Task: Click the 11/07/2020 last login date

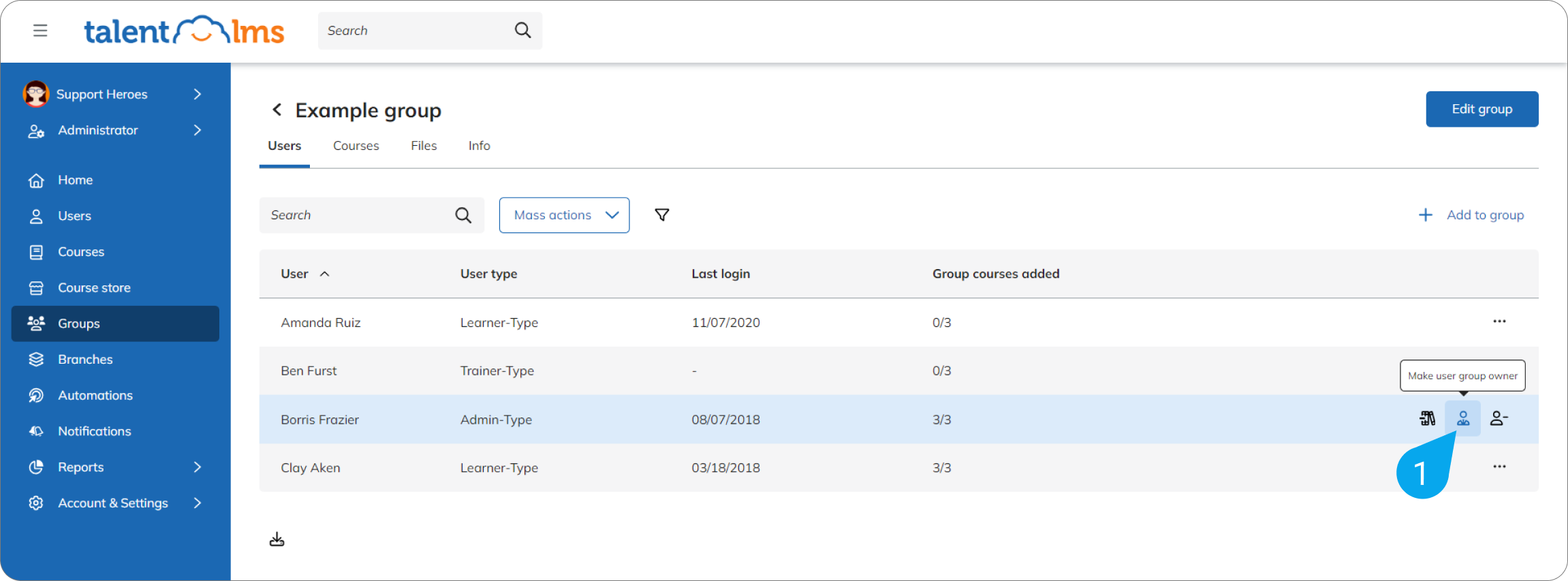Action: click(725, 323)
